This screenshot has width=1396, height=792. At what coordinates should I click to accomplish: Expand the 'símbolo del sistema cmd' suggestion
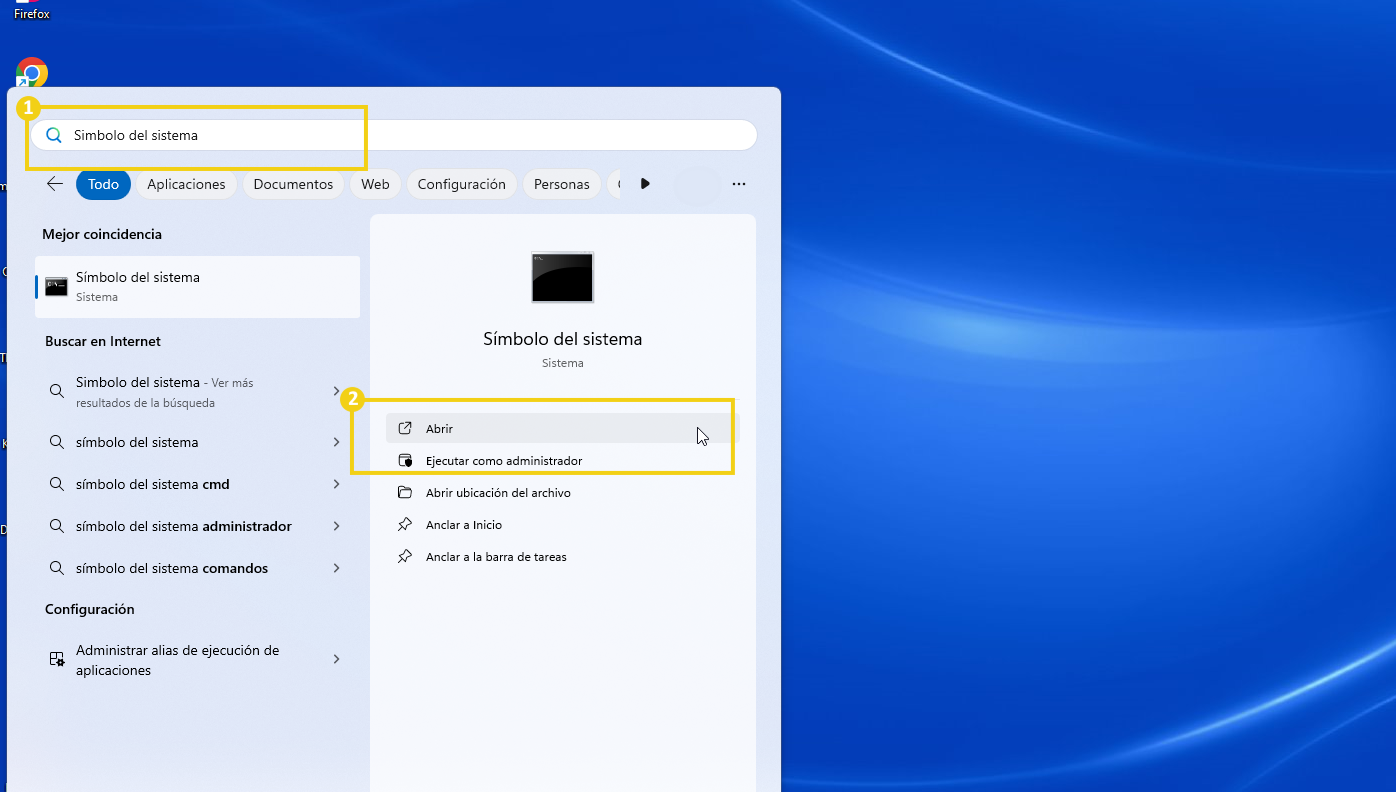pos(337,484)
